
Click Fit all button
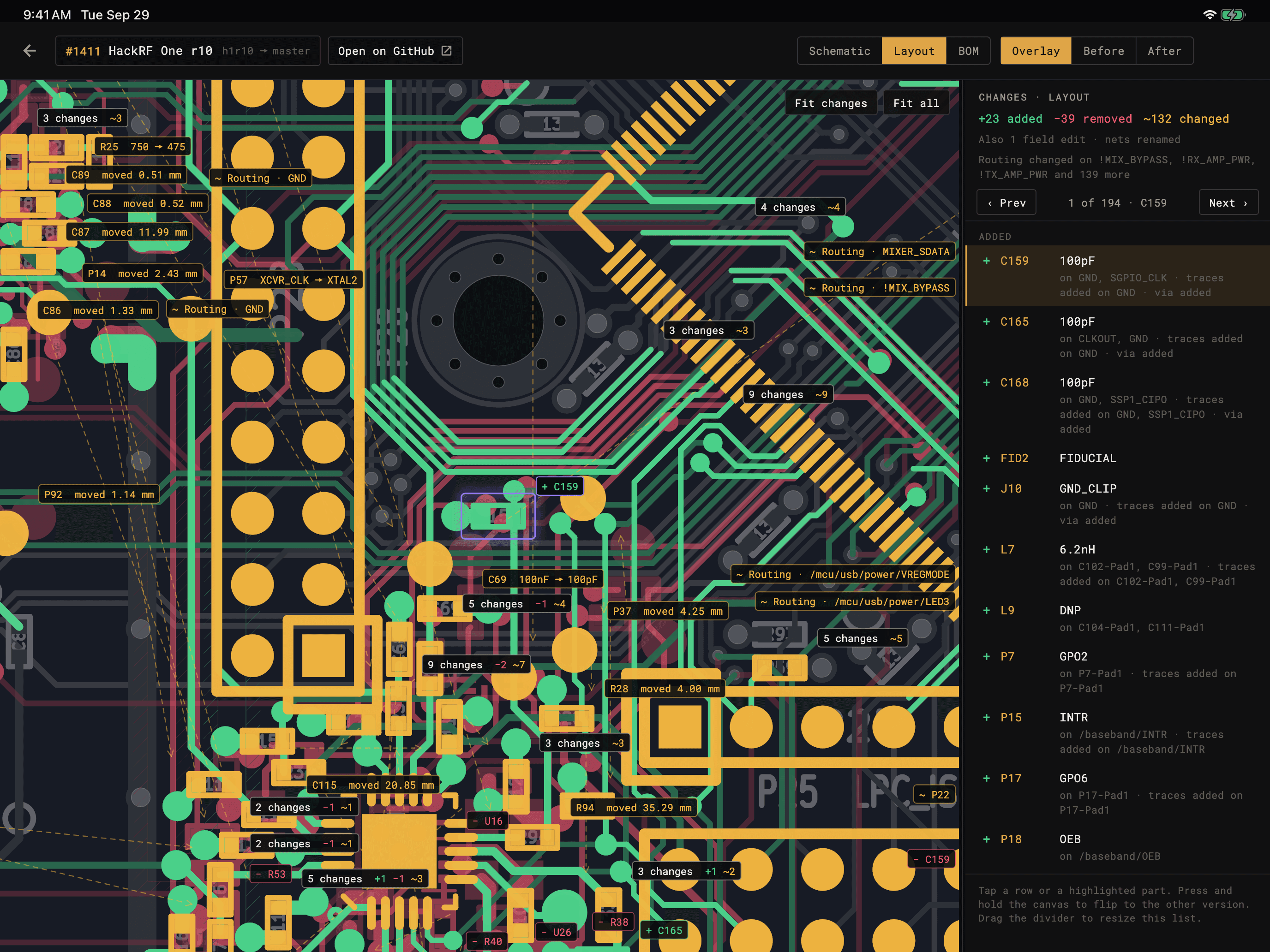coord(916,103)
